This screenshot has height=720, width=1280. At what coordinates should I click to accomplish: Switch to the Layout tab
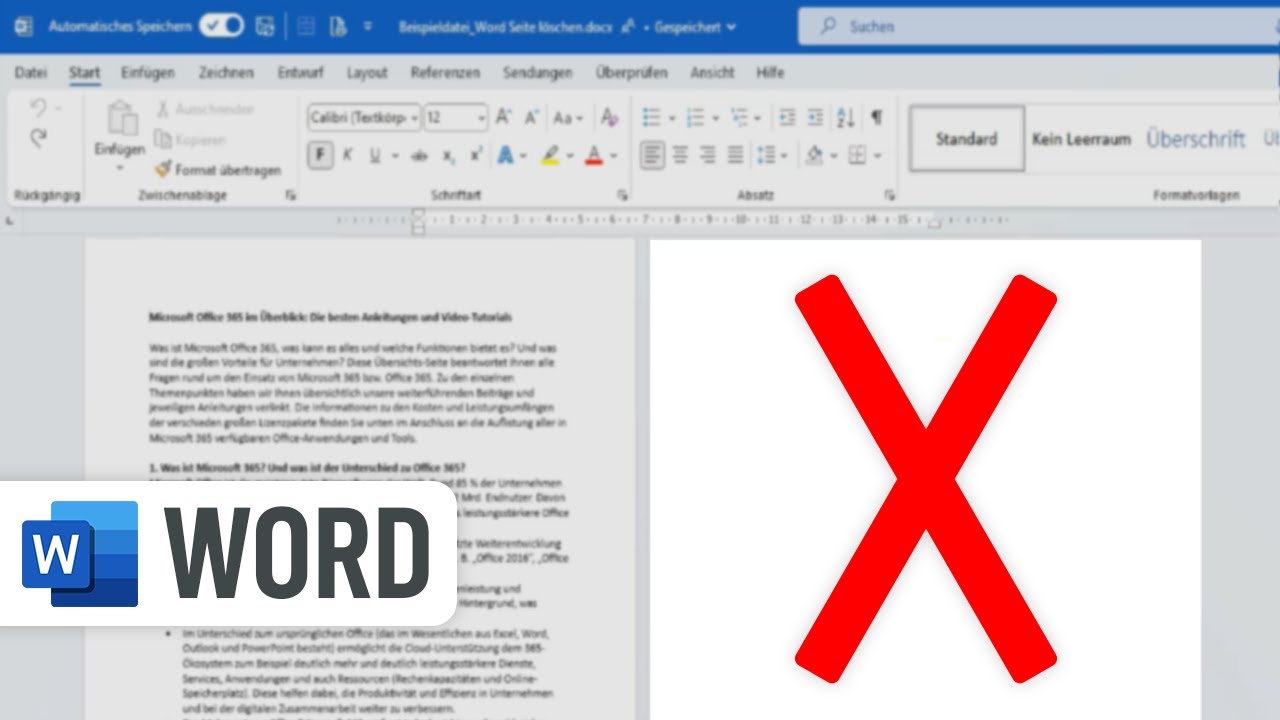tap(367, 72)
